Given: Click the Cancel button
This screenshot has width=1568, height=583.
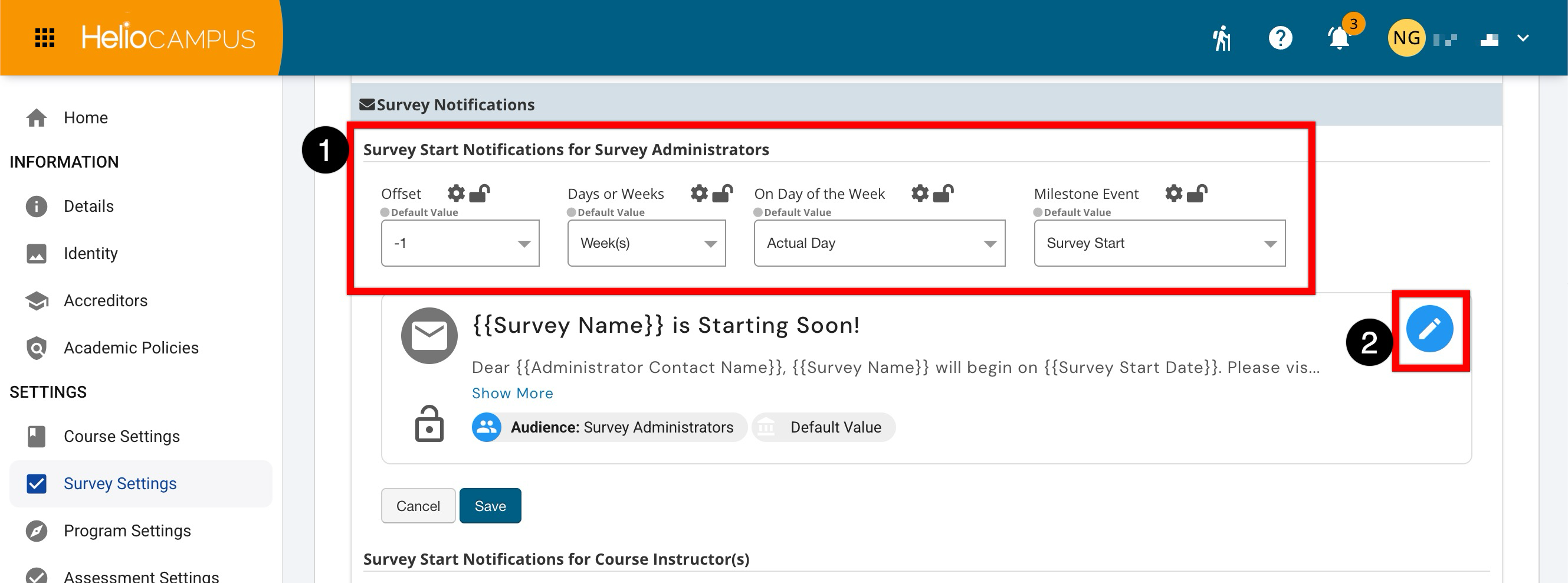Looking at the screenshot, I should pyautogui.click(x=418, y=506).
